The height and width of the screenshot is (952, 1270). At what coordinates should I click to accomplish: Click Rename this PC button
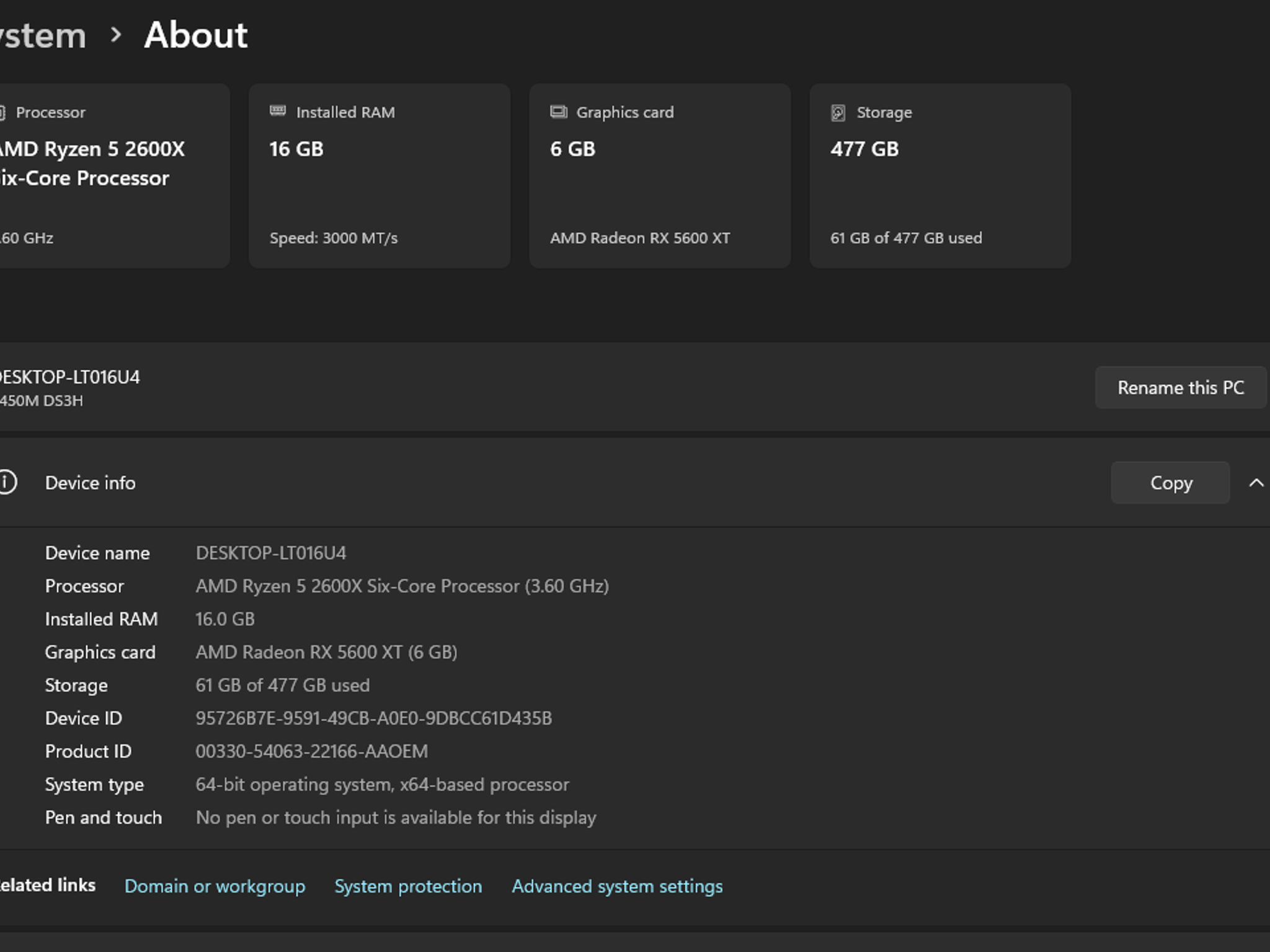[1181, 387]
